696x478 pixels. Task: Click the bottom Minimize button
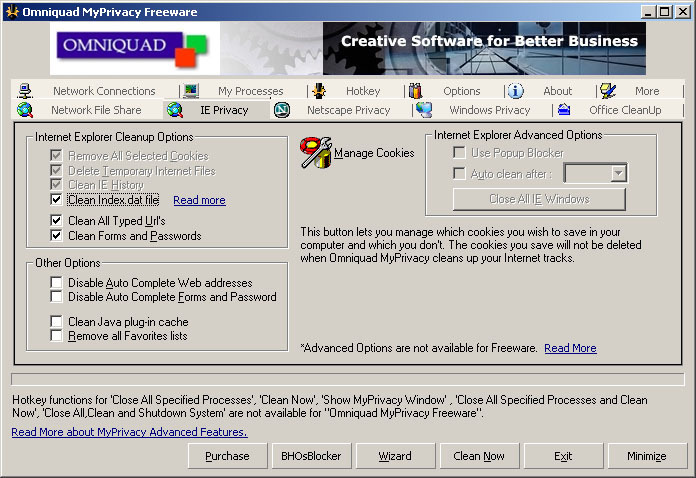[647, 456]
